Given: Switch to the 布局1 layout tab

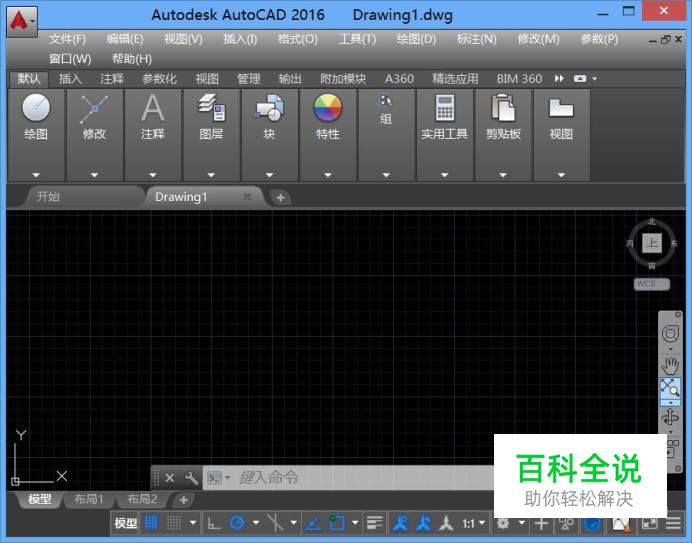Looking at the screenshot, I should (88, 499).
